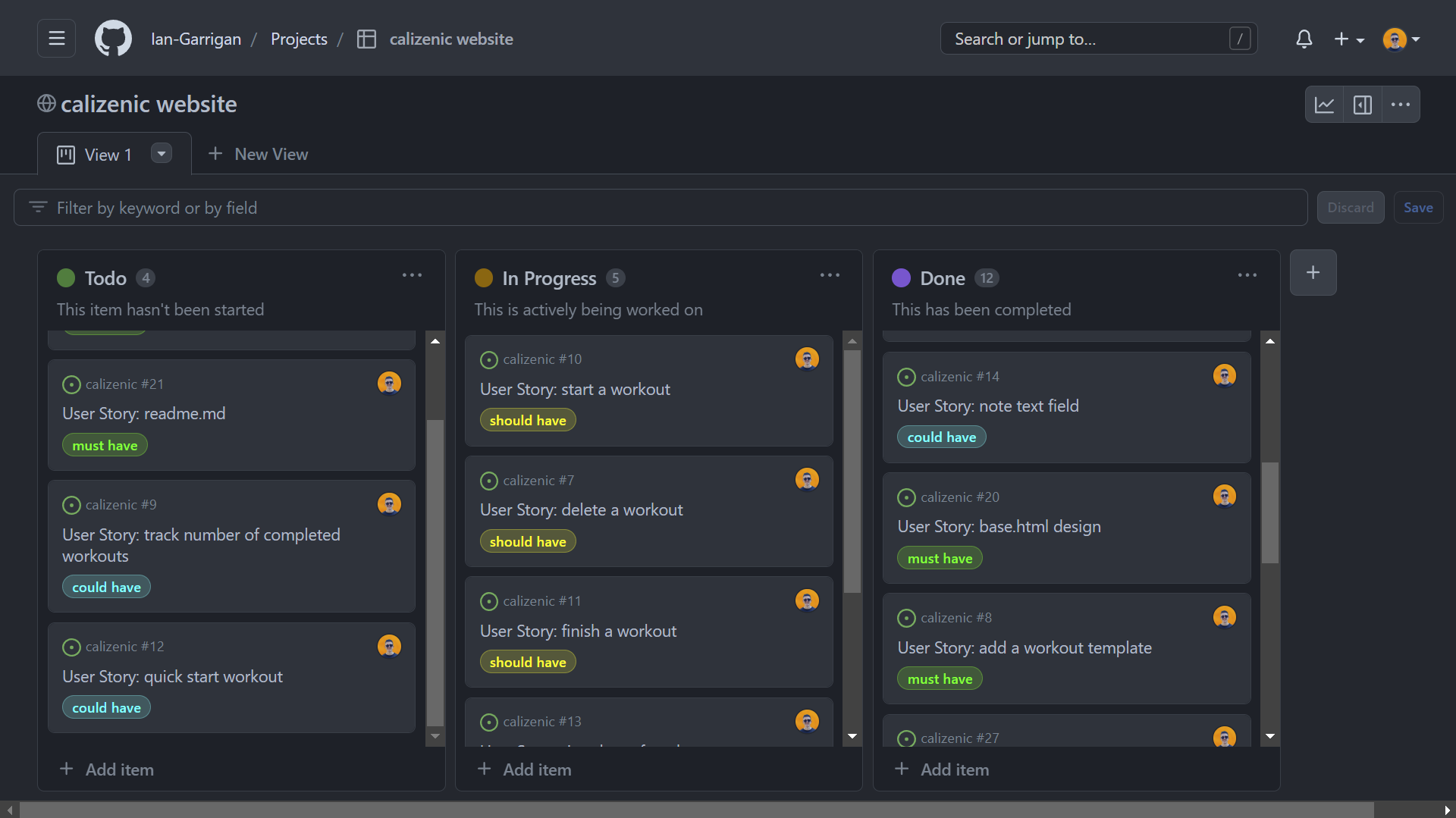Image resolution: width=1456 pixels, height=818 pixels.
Task: Add a new column with plus button
Action: click(x=1313, y=273)
